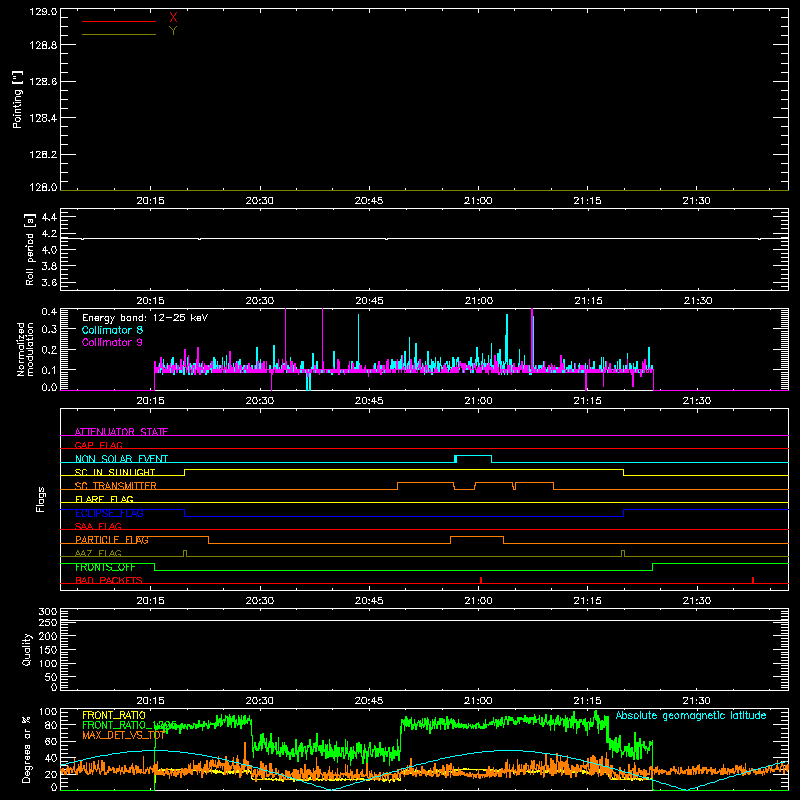Select the olive AAZ_FLAG label
Screen dimensions: 800x800
tap(98, 553)
